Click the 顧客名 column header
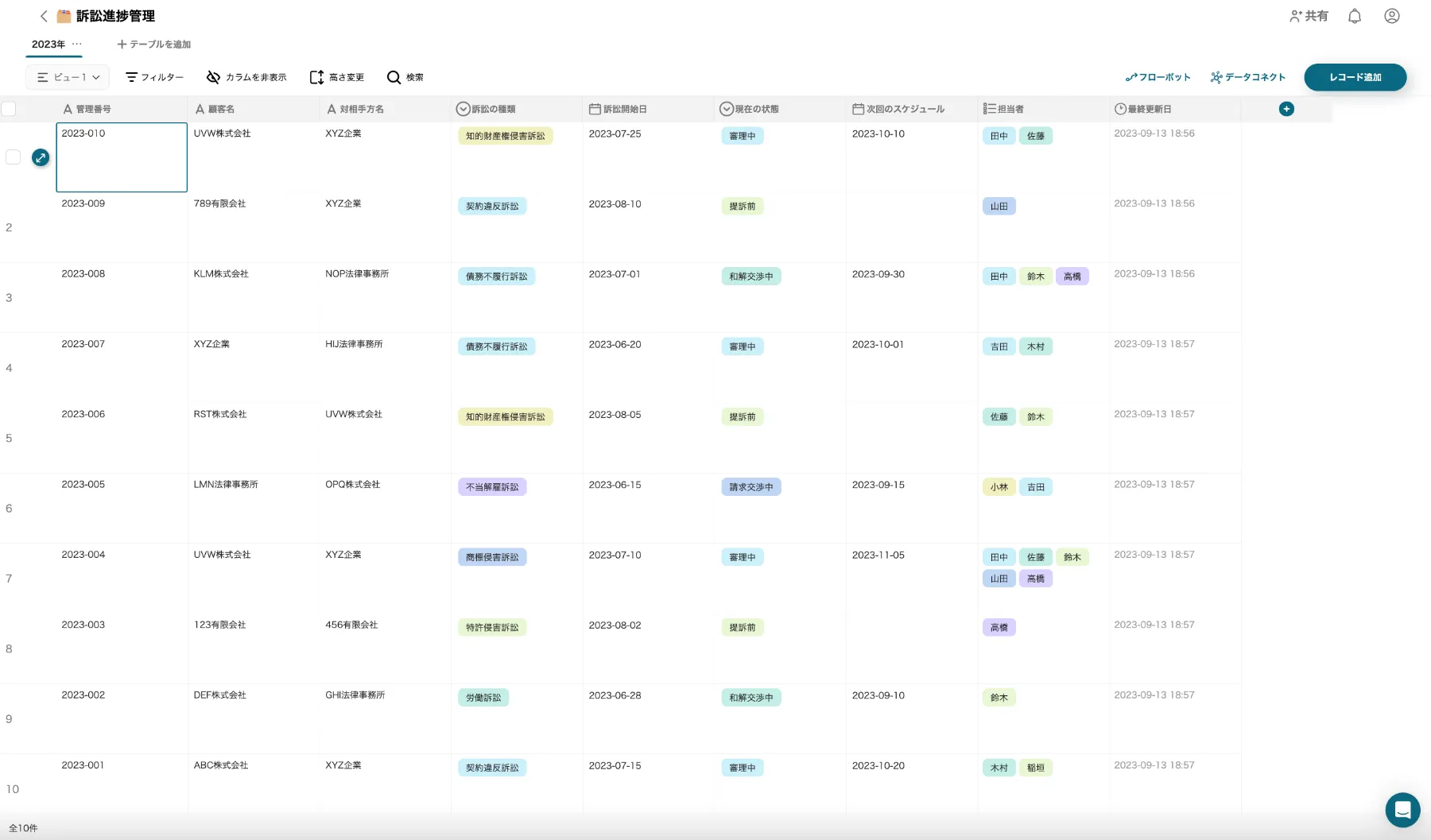The image size is (1431, 840). point(254,109)
